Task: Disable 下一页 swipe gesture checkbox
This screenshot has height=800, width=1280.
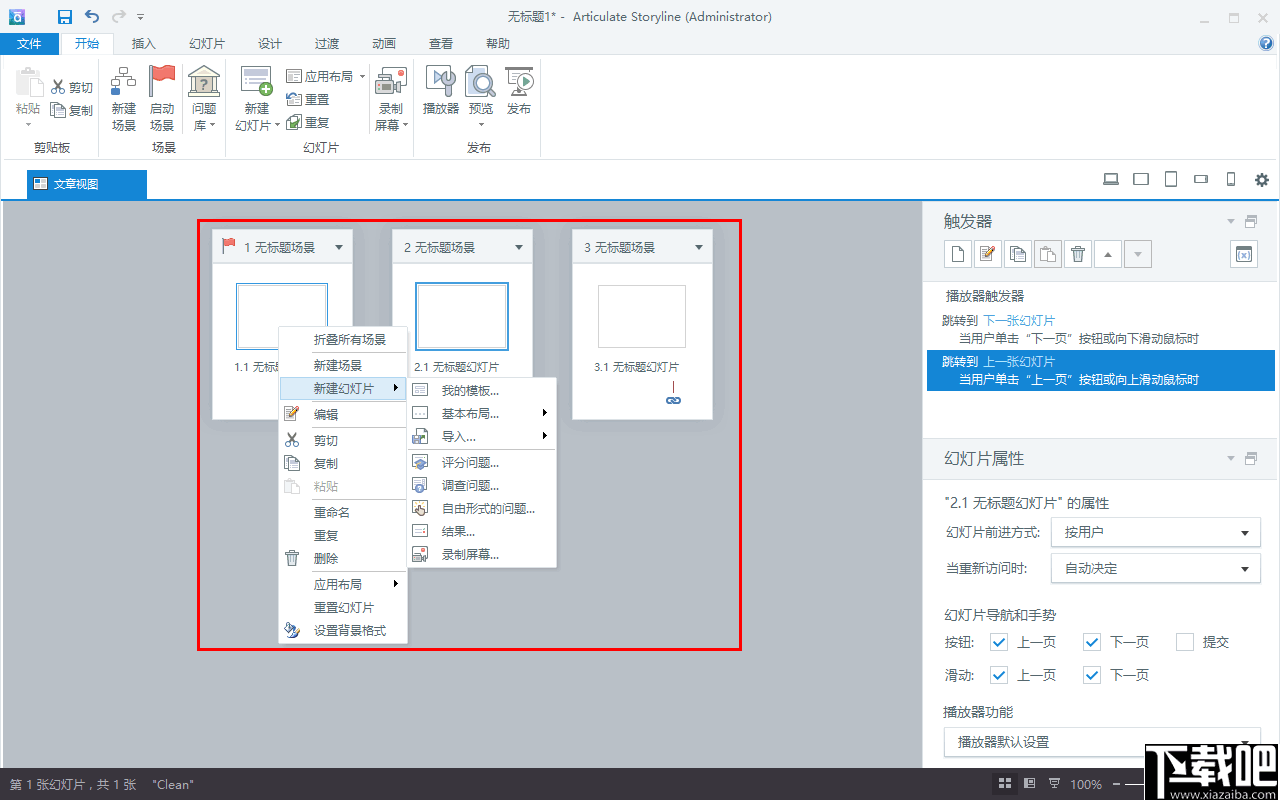Action: tap(1091, 674)
